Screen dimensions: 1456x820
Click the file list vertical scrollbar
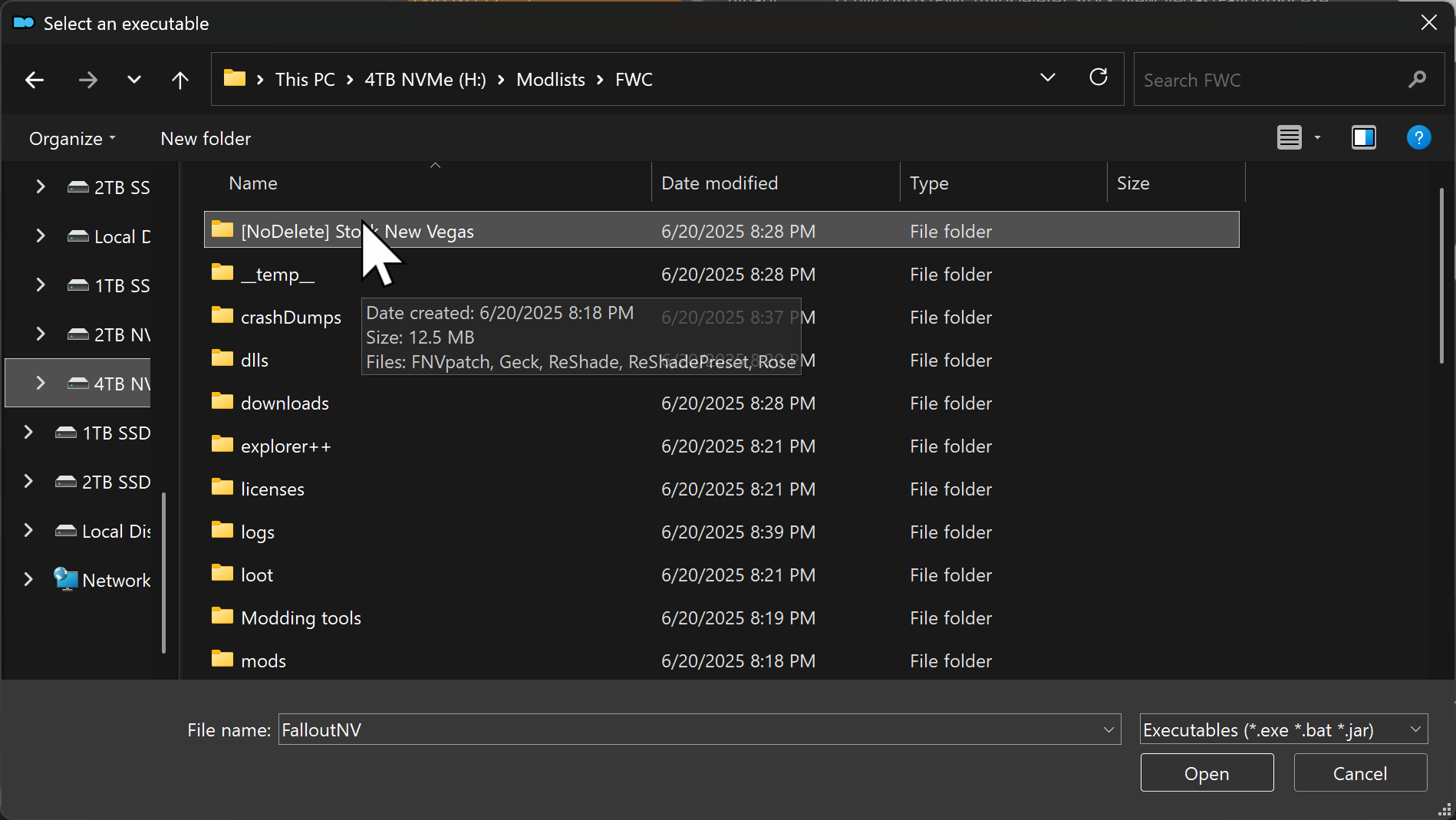pyautogui.click(x=1442, y=275)
